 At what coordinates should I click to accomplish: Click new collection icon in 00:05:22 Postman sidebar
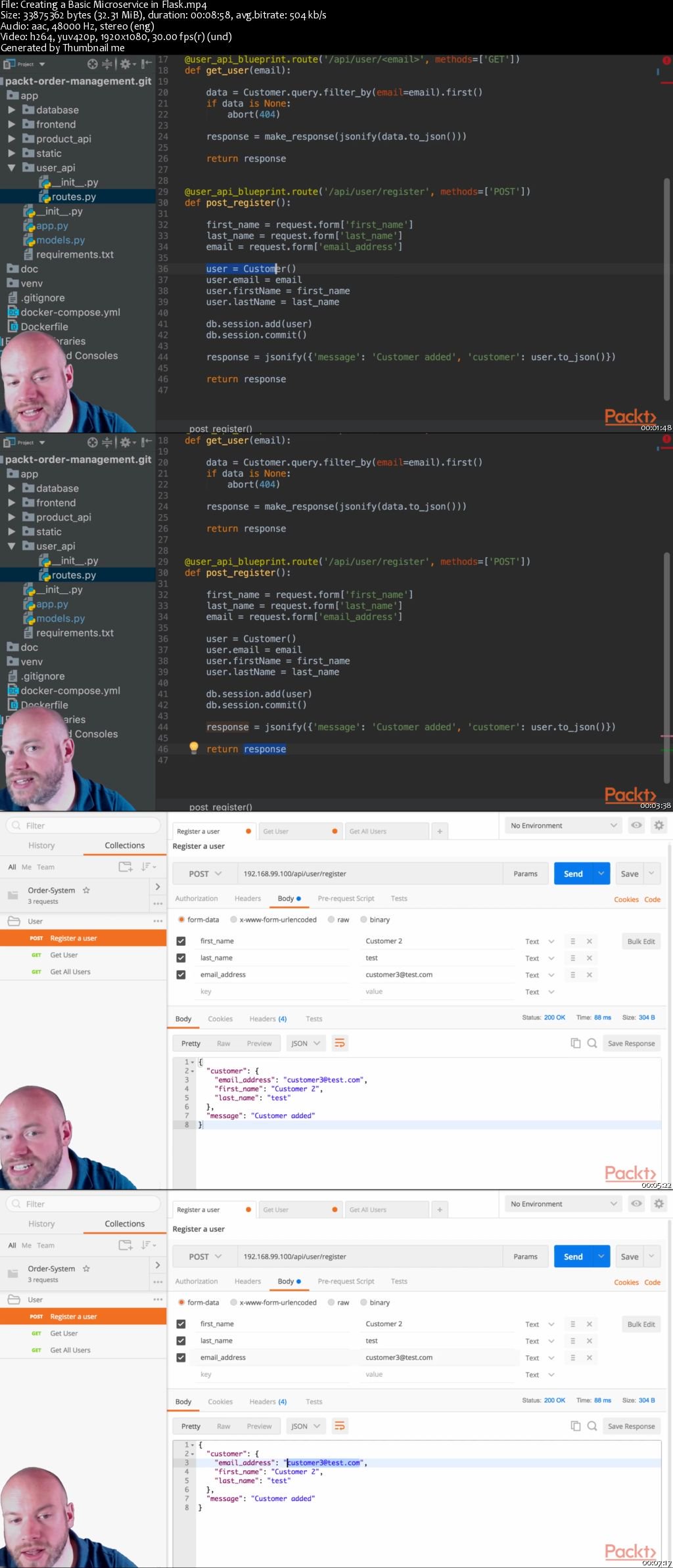click(125, 866)
